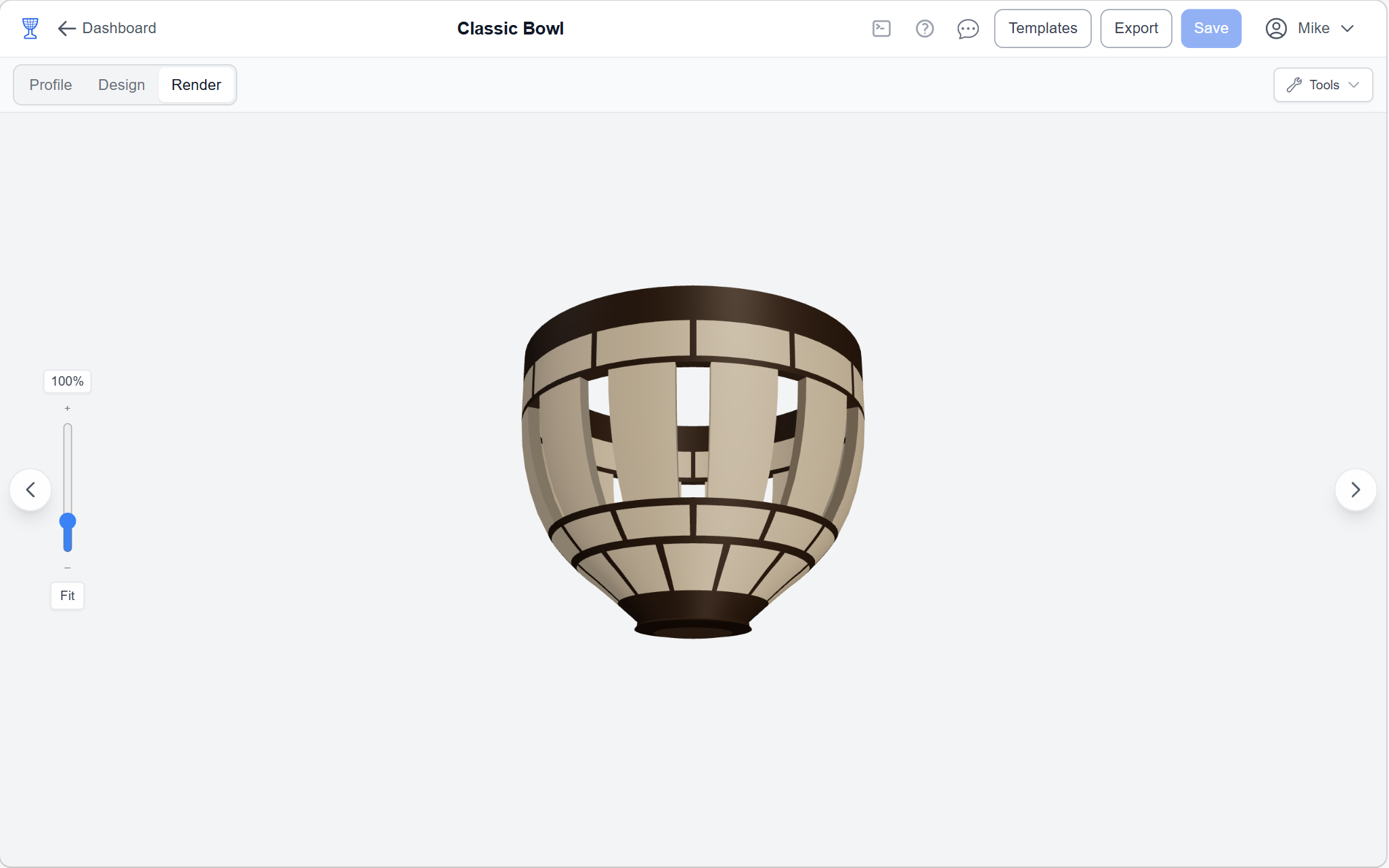This screenshot has width=1389, height=868.
Task: Switch to the Design tab
Action: [x=121, y=85]
